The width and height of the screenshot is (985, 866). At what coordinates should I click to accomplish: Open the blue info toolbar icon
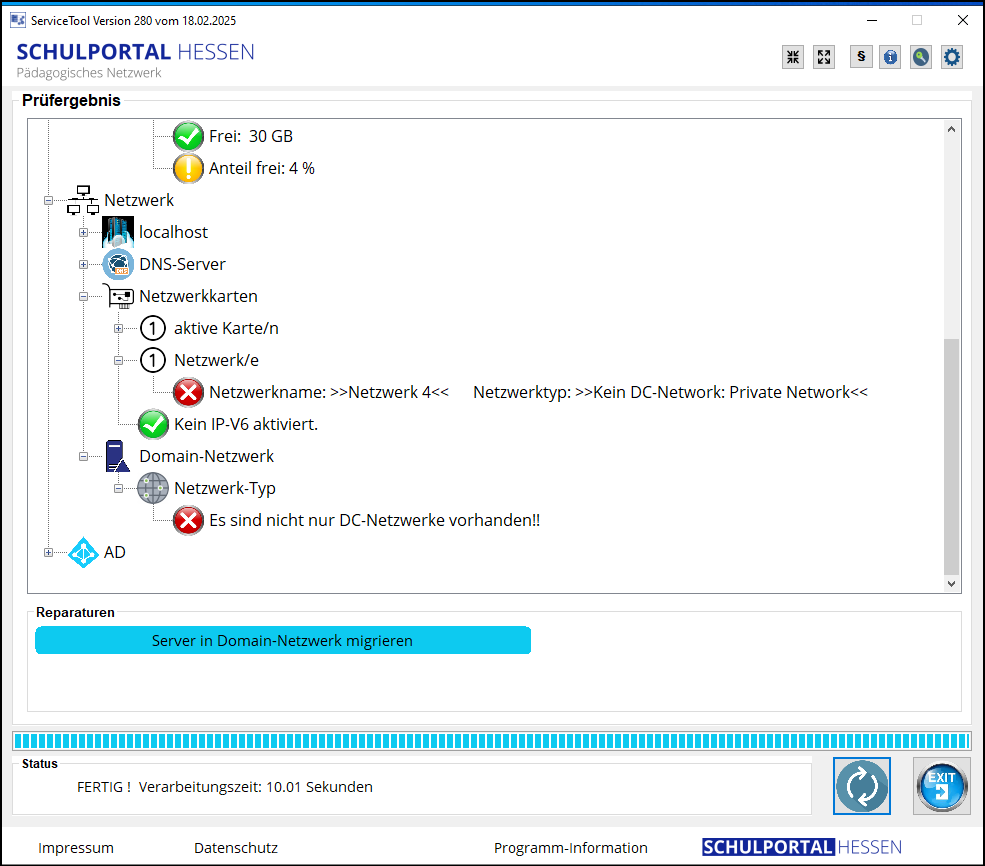click(890, 57)
